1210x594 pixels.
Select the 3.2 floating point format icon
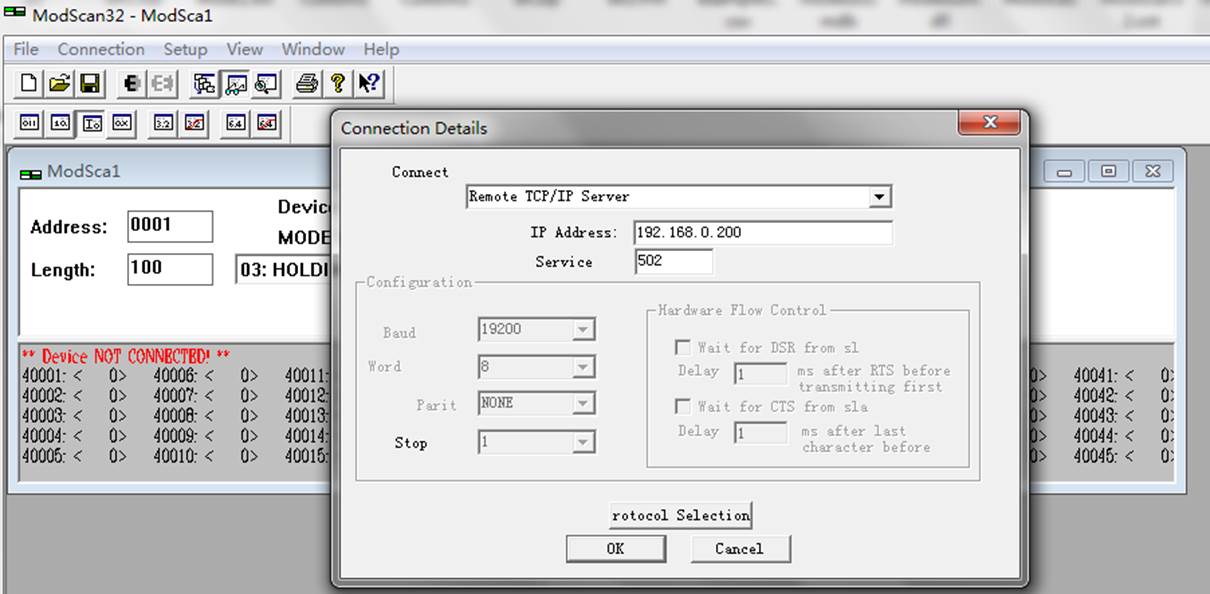163,123
